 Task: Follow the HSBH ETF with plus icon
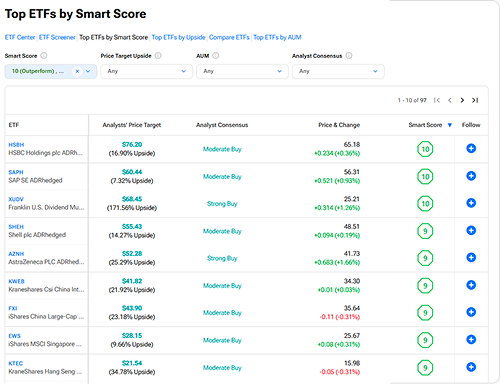click(471, 148)
